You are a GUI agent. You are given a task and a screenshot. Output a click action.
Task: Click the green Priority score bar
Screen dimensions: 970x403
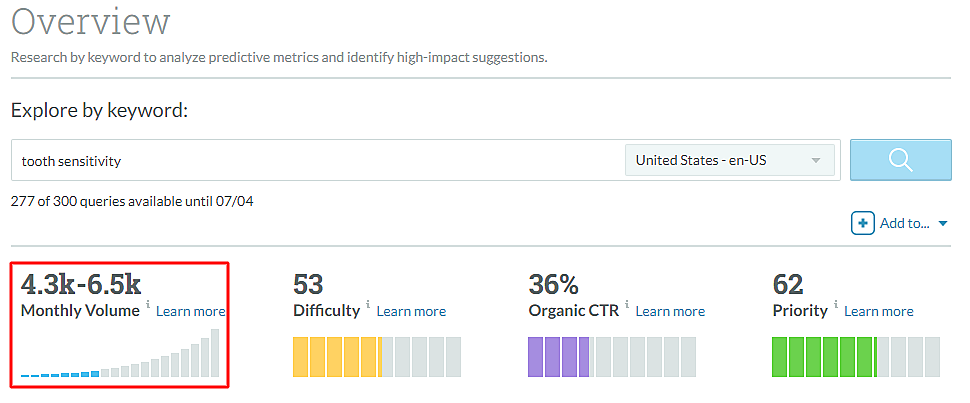point(824,357)
